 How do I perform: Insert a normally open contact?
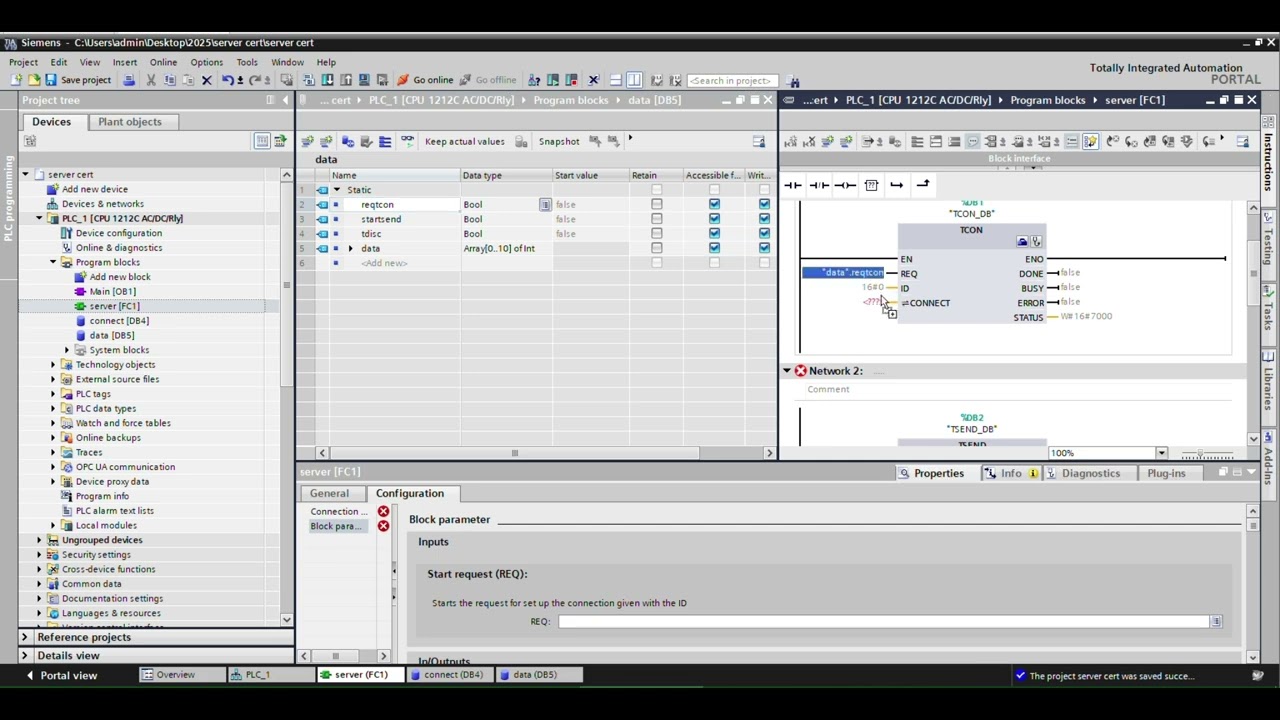click(793, 185)
